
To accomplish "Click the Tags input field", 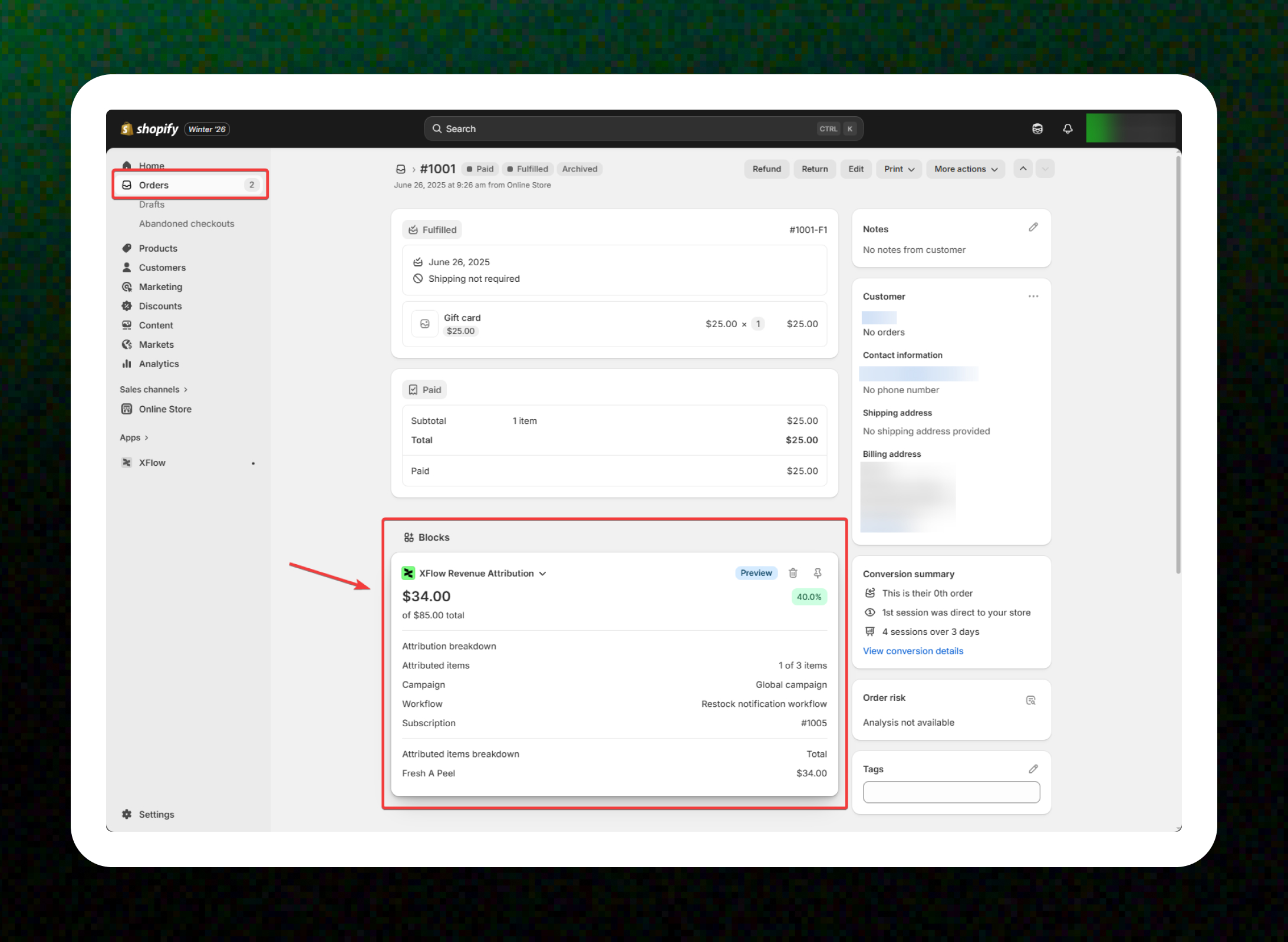I will point(951,792).
